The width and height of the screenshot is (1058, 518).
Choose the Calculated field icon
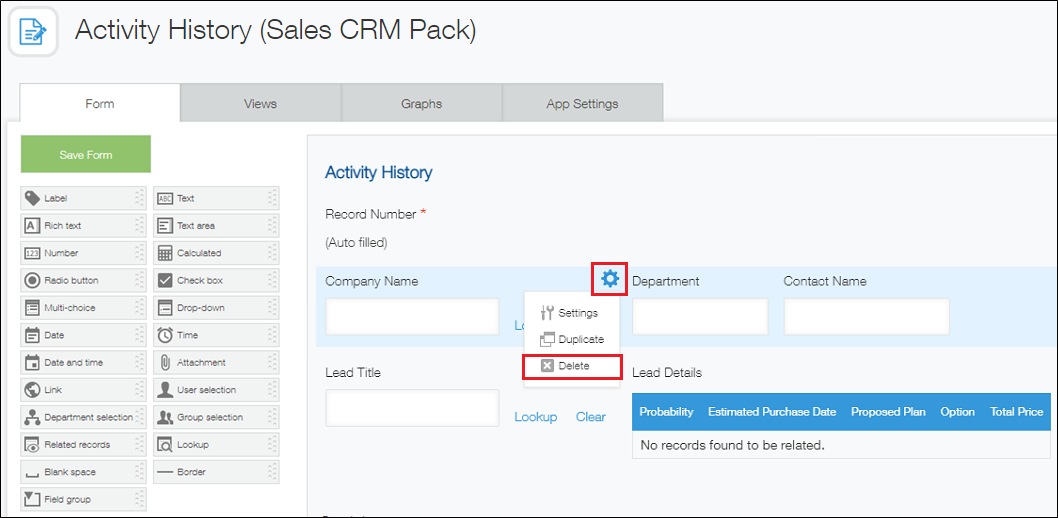click(165, 253)
